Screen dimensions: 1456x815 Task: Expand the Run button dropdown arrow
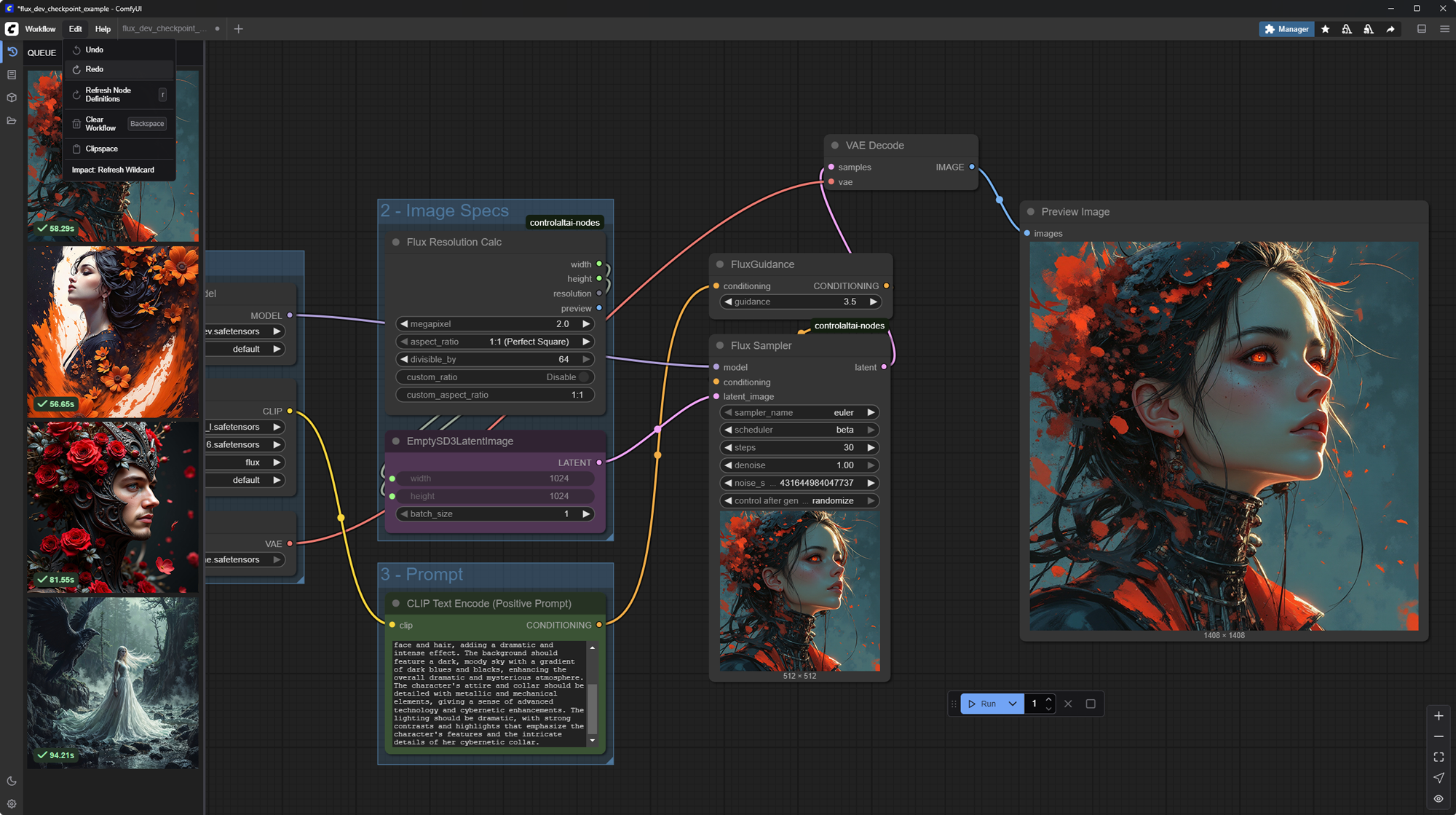(1012, 704)
